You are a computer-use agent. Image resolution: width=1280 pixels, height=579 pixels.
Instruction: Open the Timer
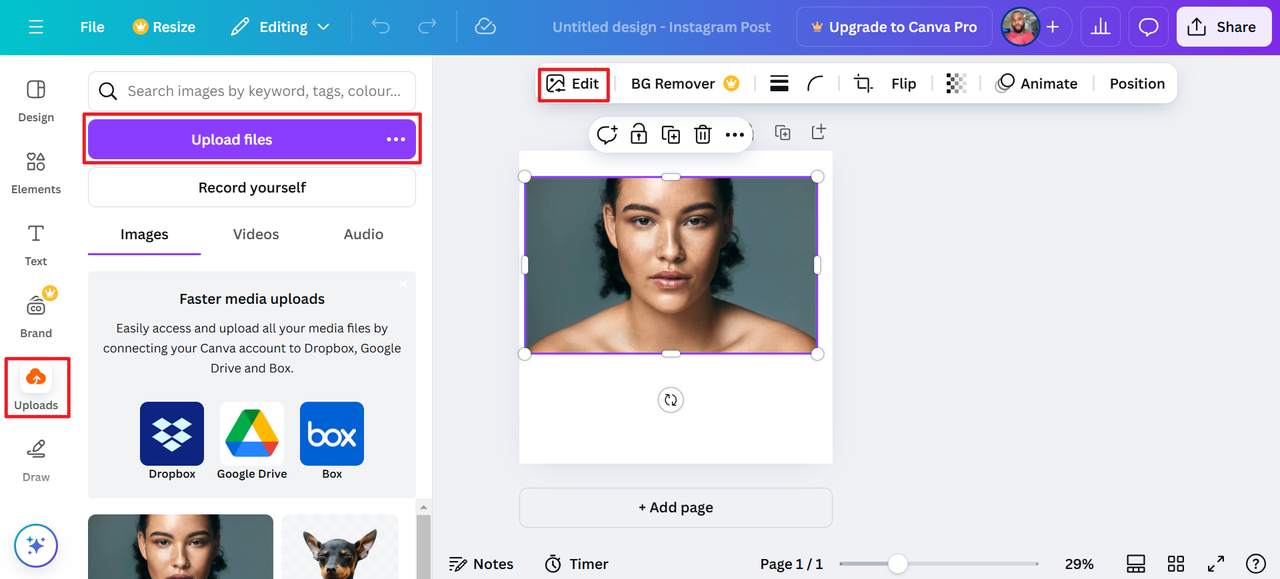[576, 564]
